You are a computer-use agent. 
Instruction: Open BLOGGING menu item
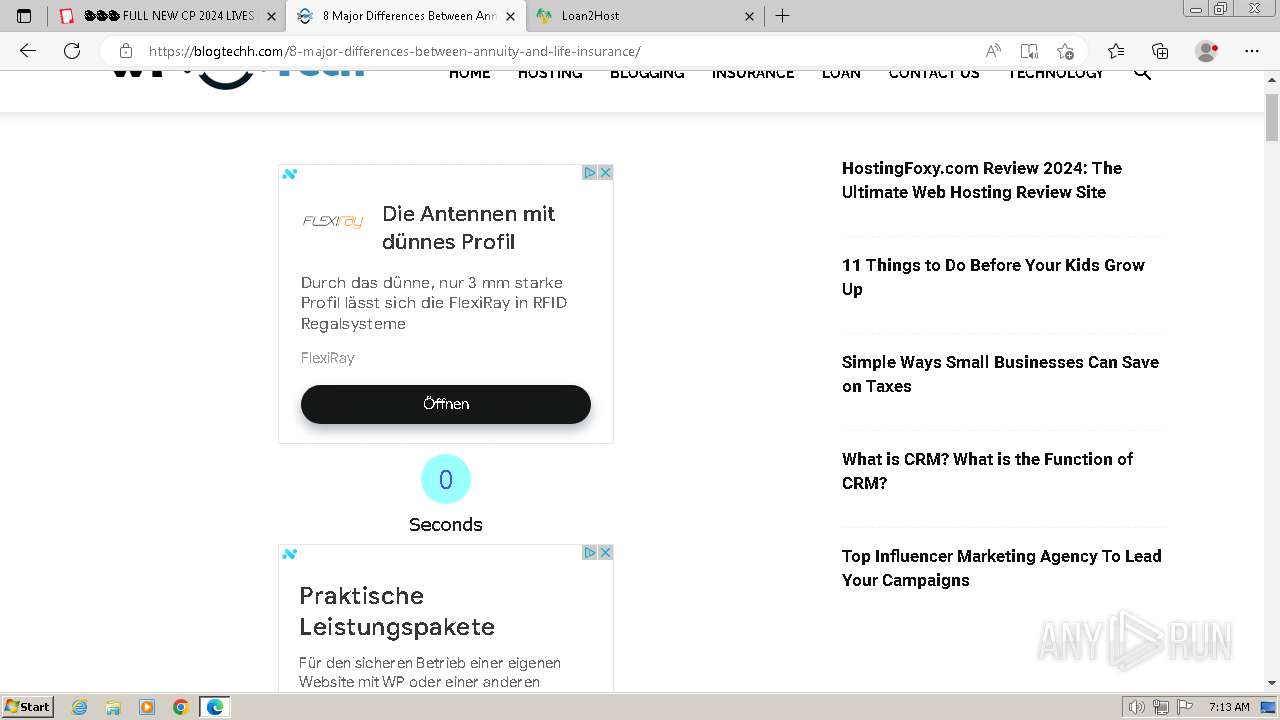[647, 74]
